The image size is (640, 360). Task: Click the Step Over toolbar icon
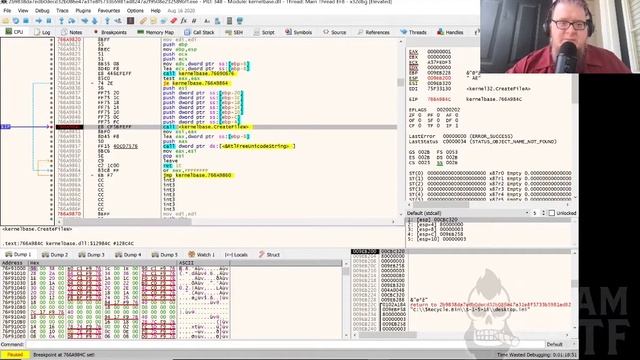(71, 20)
